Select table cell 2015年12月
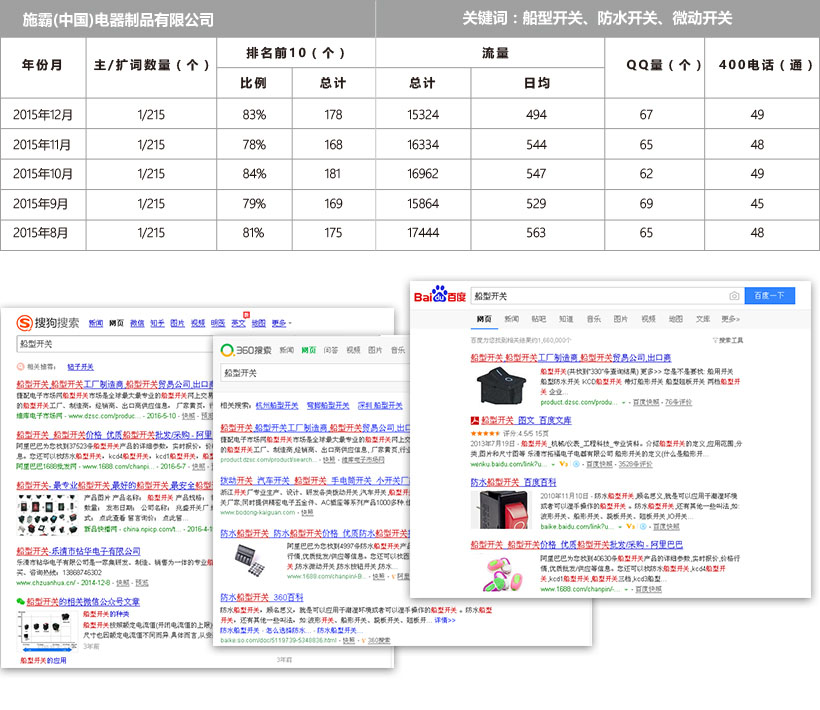The image size is (820, 710). [43, 114]
